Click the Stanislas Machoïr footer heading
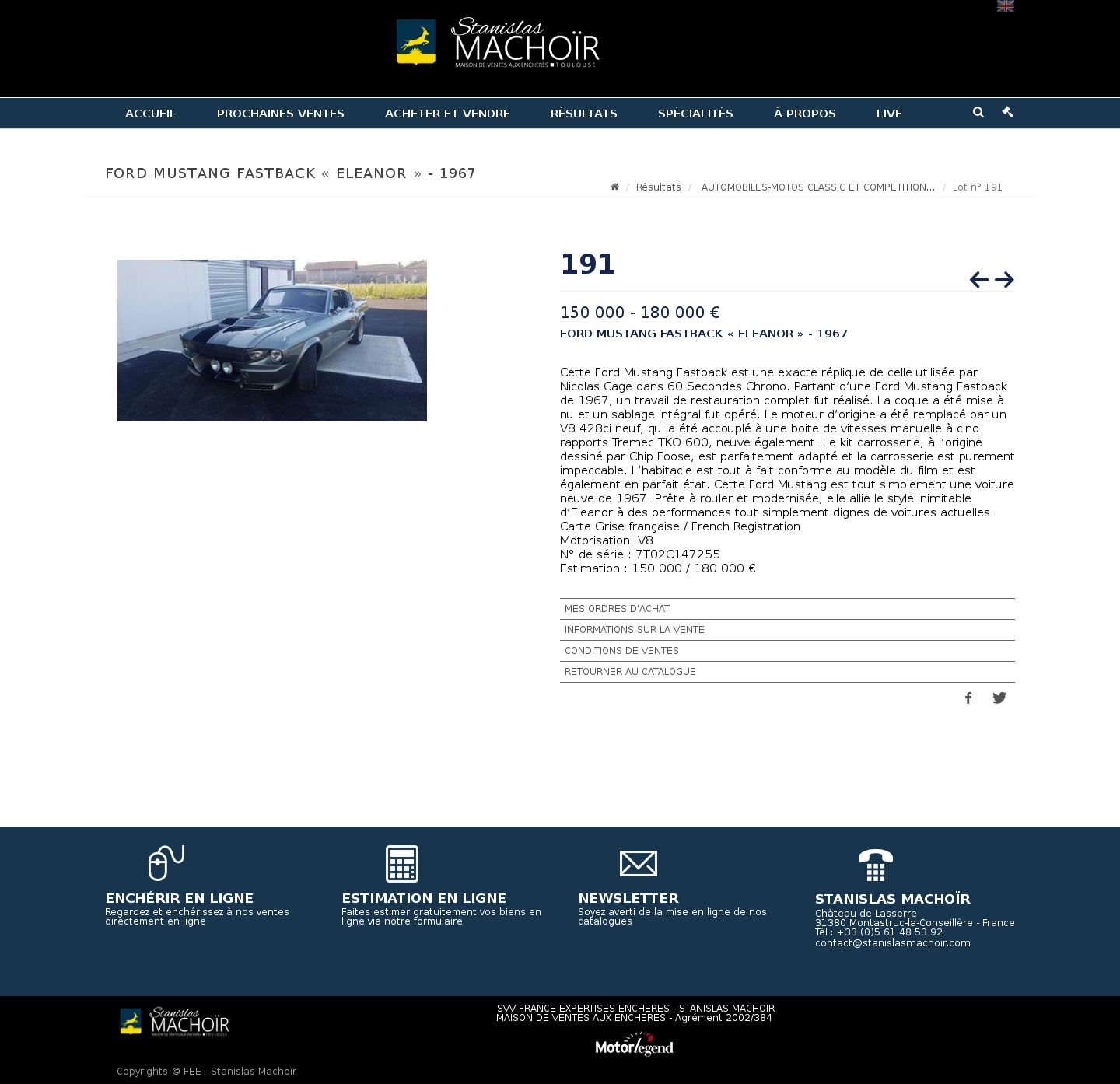Image resolution: width=1120 pixels, height=1084 pixels. click(893, 899)
